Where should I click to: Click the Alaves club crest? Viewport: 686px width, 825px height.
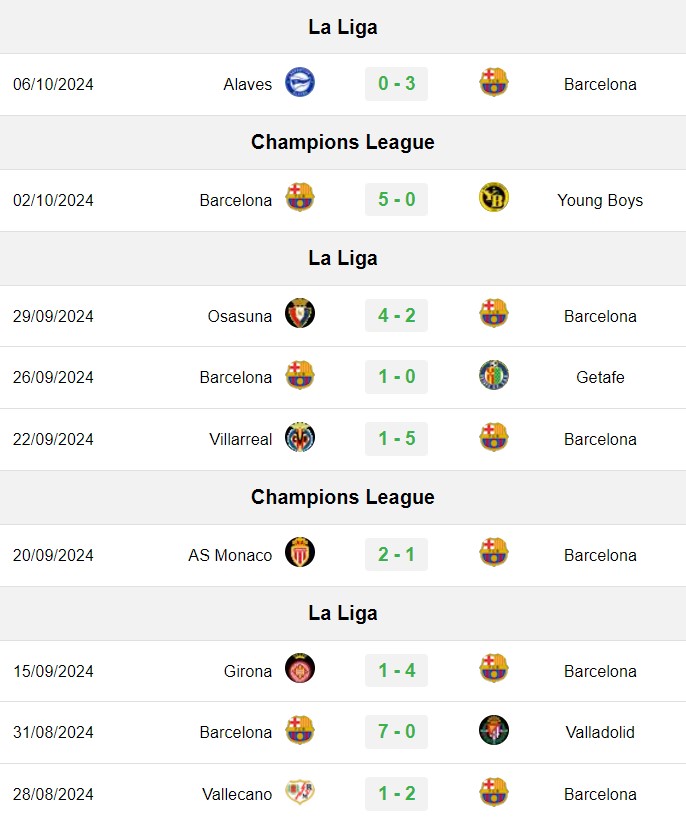pyautogui.click(x=300, y=83)
